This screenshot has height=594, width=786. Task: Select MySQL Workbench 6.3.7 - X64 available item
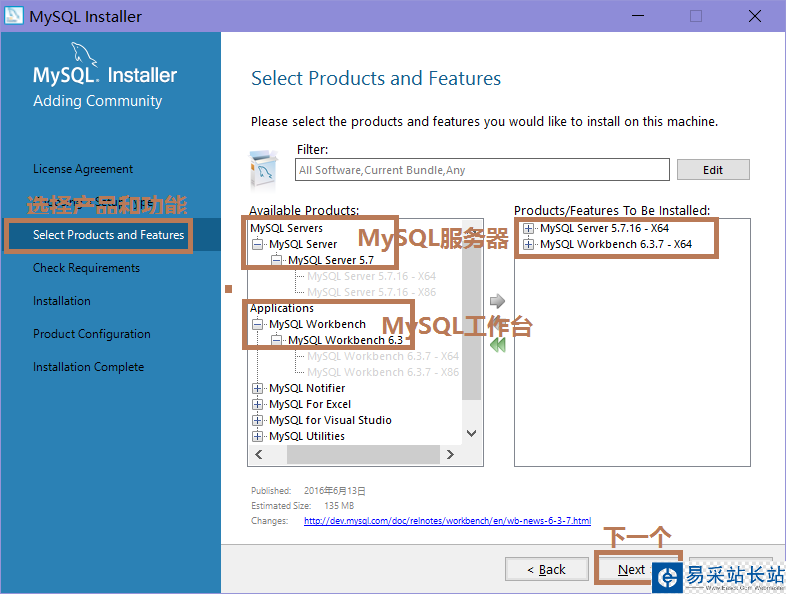[383, 356]
